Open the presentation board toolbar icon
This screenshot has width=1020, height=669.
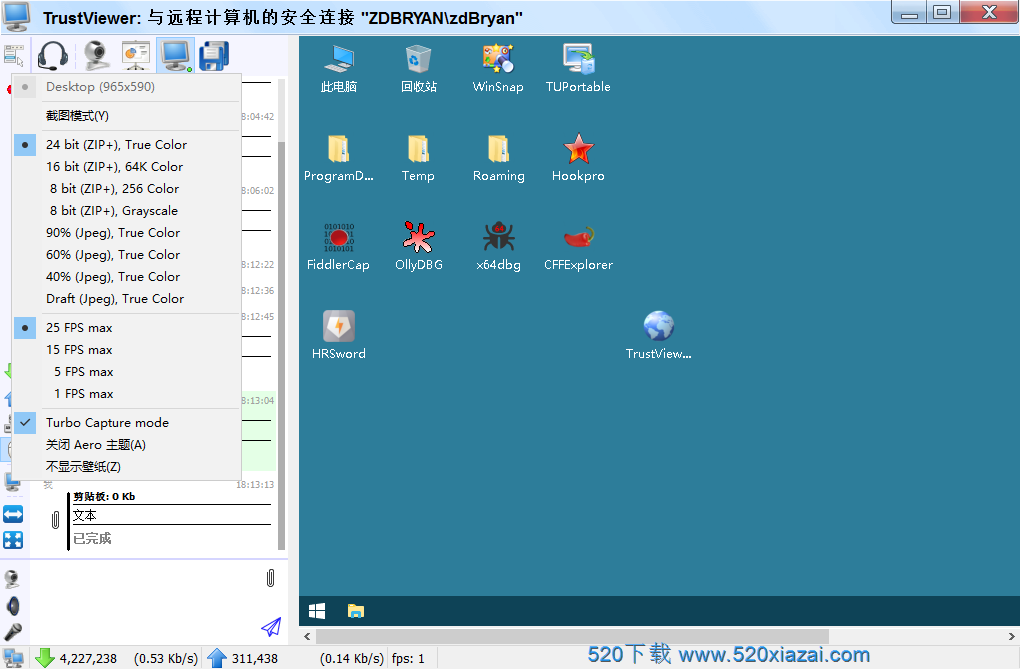(x=135, y=55)
